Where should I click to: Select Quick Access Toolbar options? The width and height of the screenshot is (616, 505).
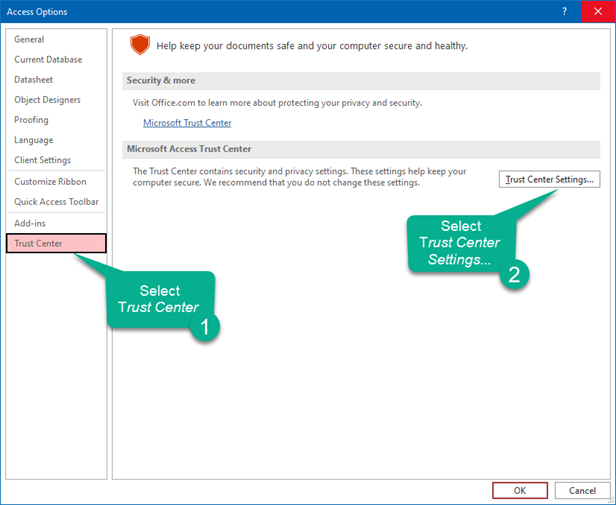[x=57, y=202]
